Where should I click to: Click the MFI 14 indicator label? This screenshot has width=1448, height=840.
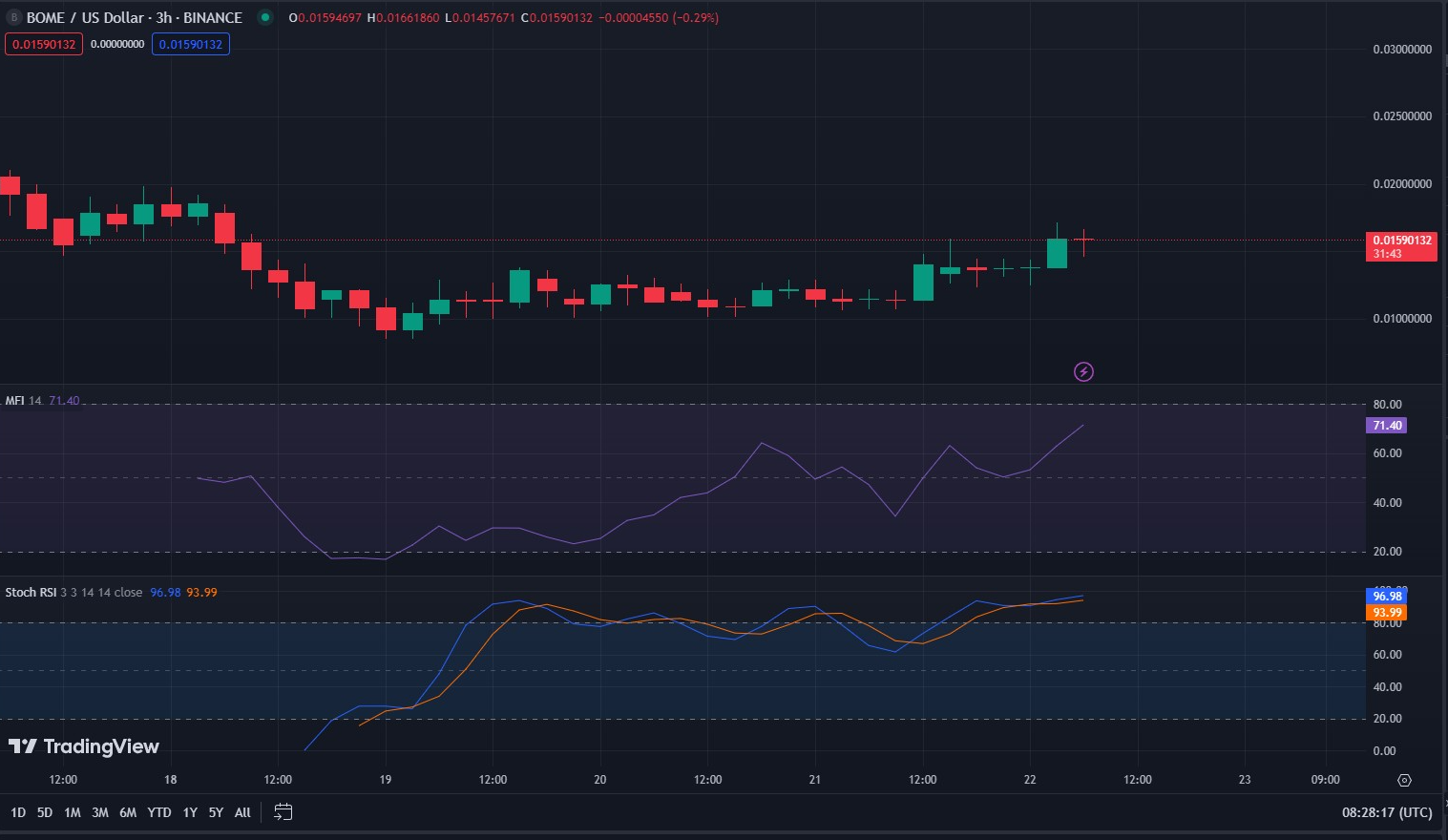(x=24, y=400)
